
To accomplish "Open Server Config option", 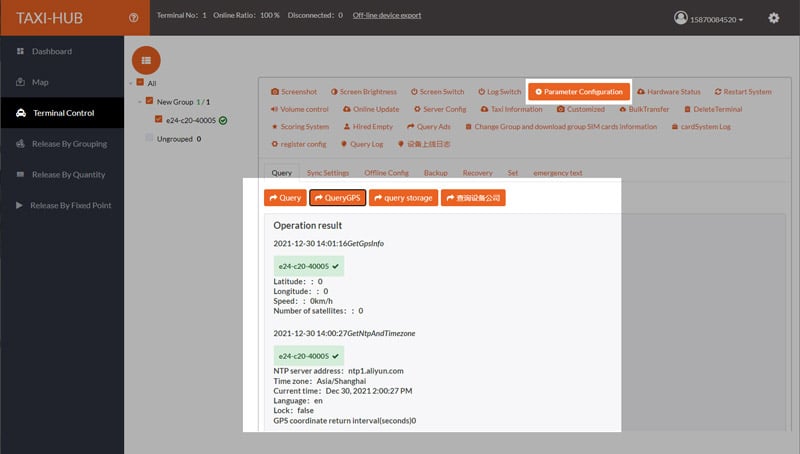I will coord(440,109).
